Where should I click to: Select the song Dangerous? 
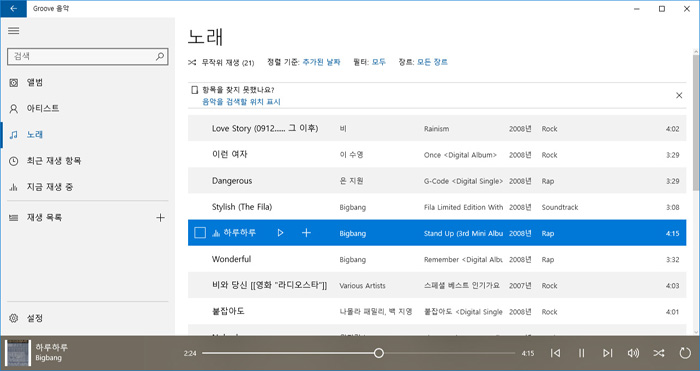(232, 181)
